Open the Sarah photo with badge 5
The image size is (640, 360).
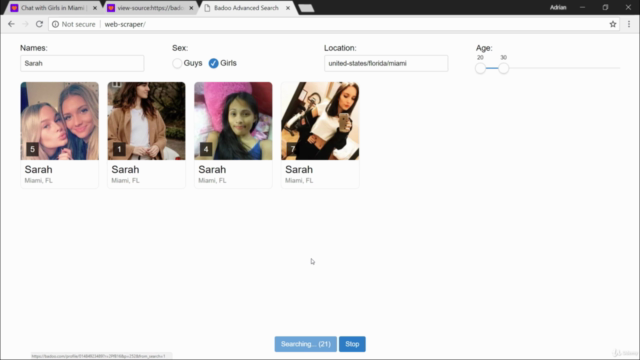[60, 121]
